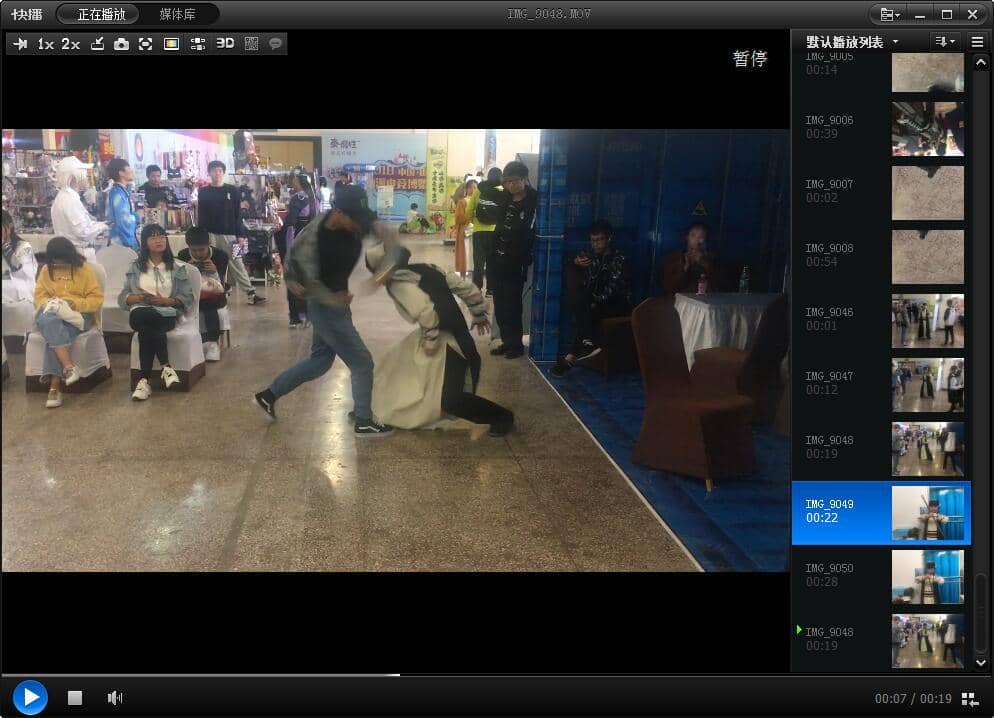The width and height of the screenshot is (994, 718).
Task: Click the fullscreen frame icon
Action: 146,44
